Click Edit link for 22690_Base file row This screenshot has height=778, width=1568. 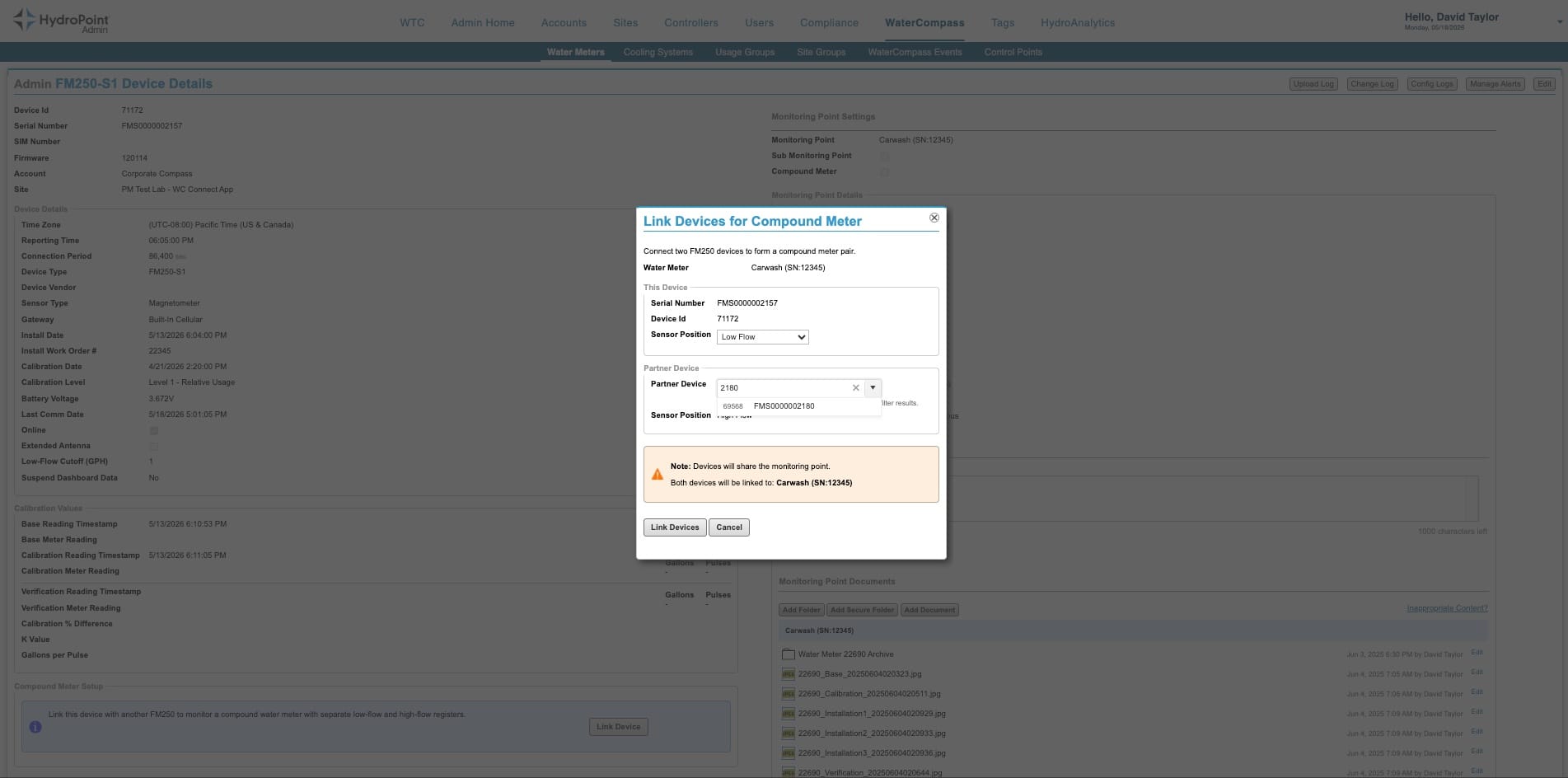[1477, 673]
